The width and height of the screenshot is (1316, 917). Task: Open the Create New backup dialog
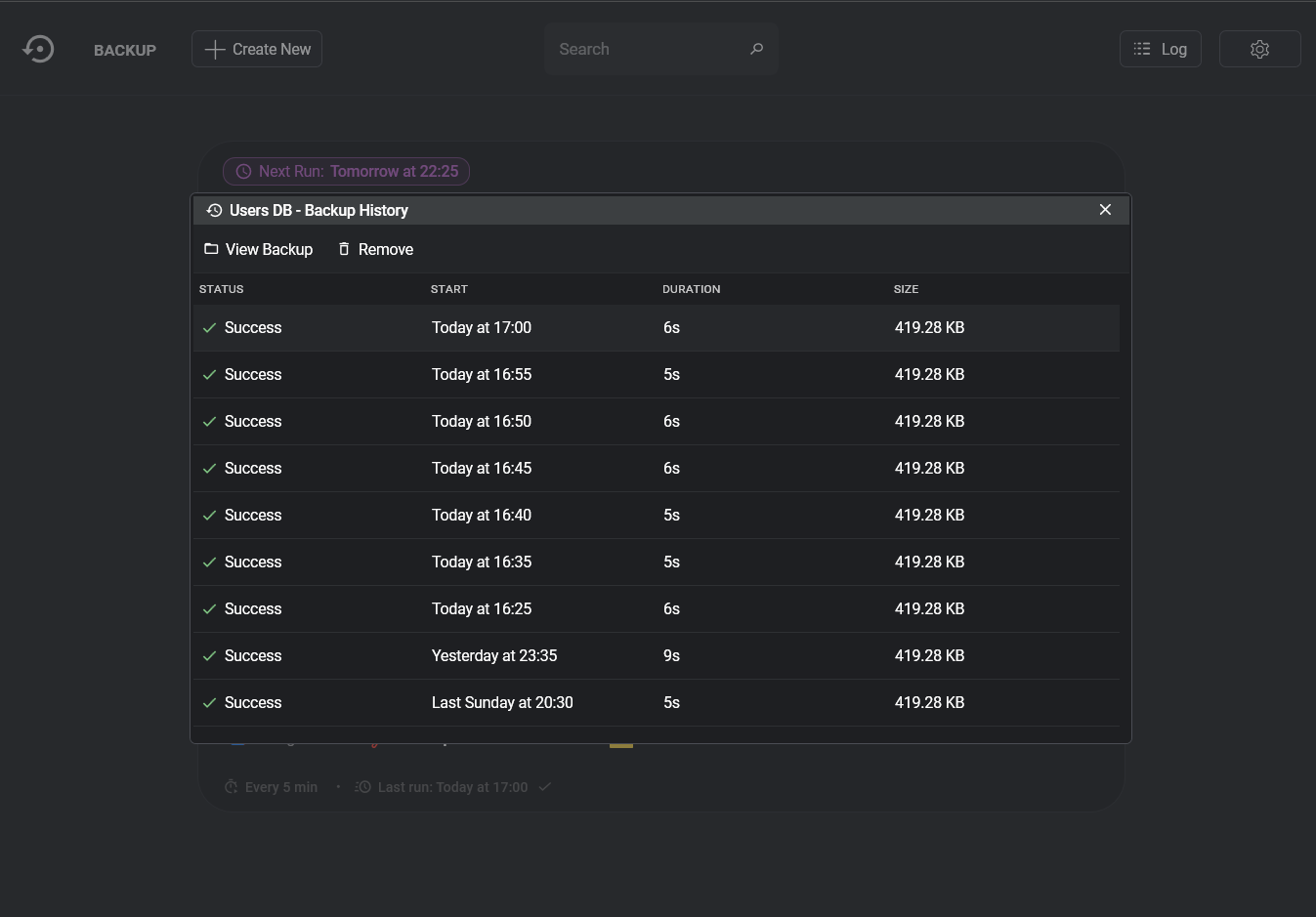click(x=257, y=49)
